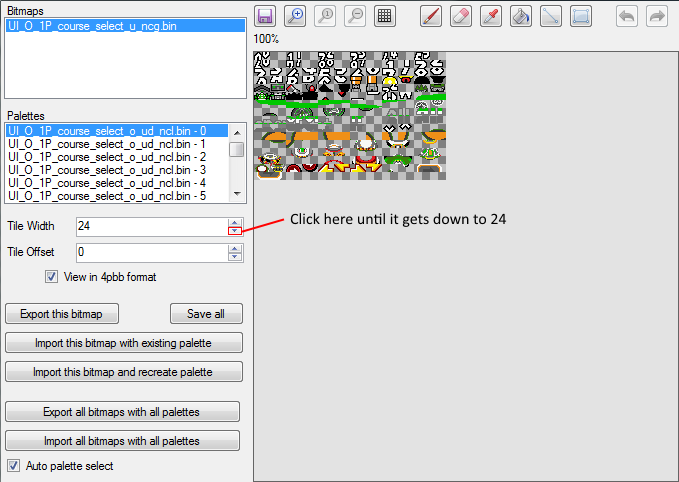Select the Color picker eyedropper tool

[x=491, y=16]
